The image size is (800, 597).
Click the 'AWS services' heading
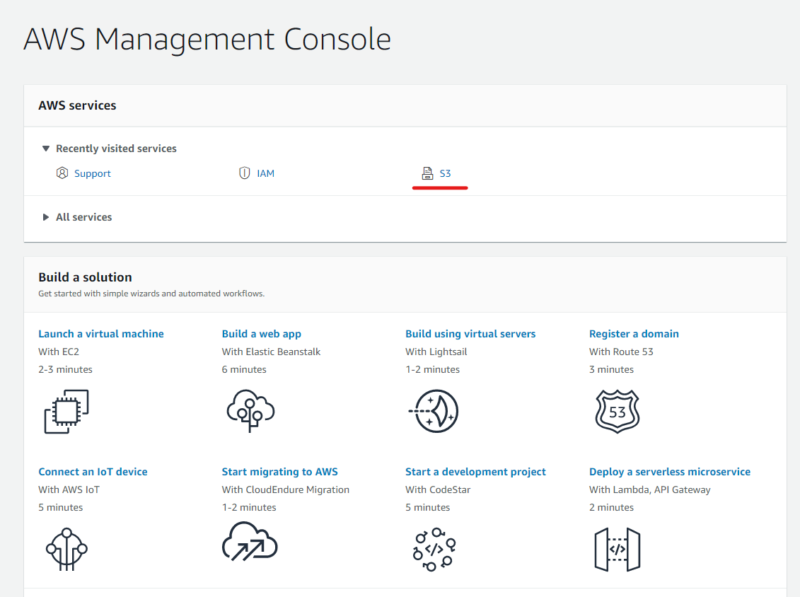[77, 105]
